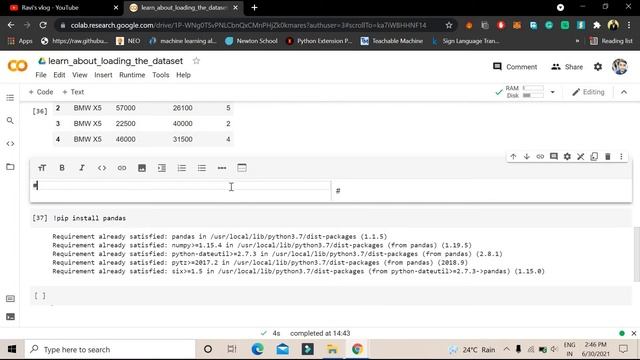640x360 pixels.
Task: Open the Help menu
Action: pyautogui.click(x=183, y=75)
